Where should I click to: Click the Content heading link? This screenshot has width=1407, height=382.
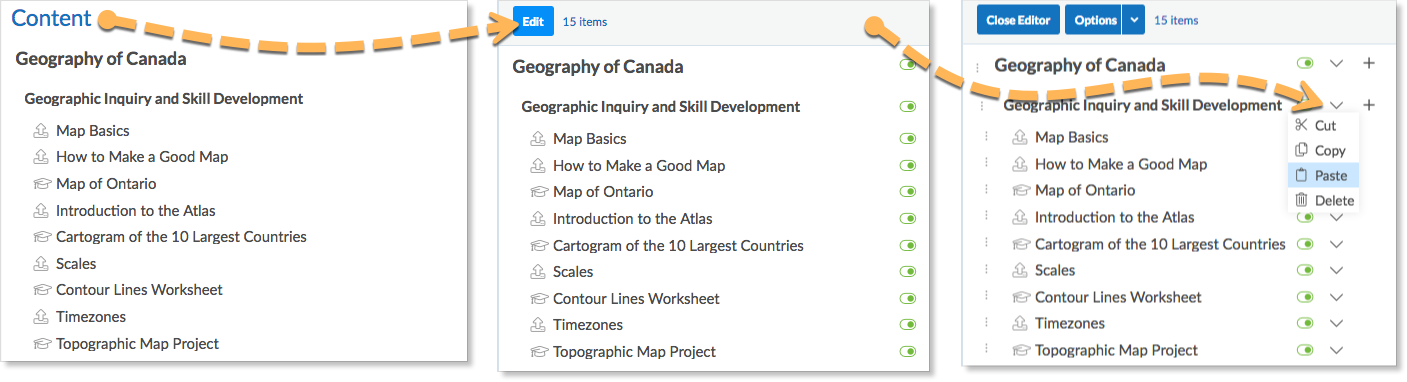coord(51,18)
